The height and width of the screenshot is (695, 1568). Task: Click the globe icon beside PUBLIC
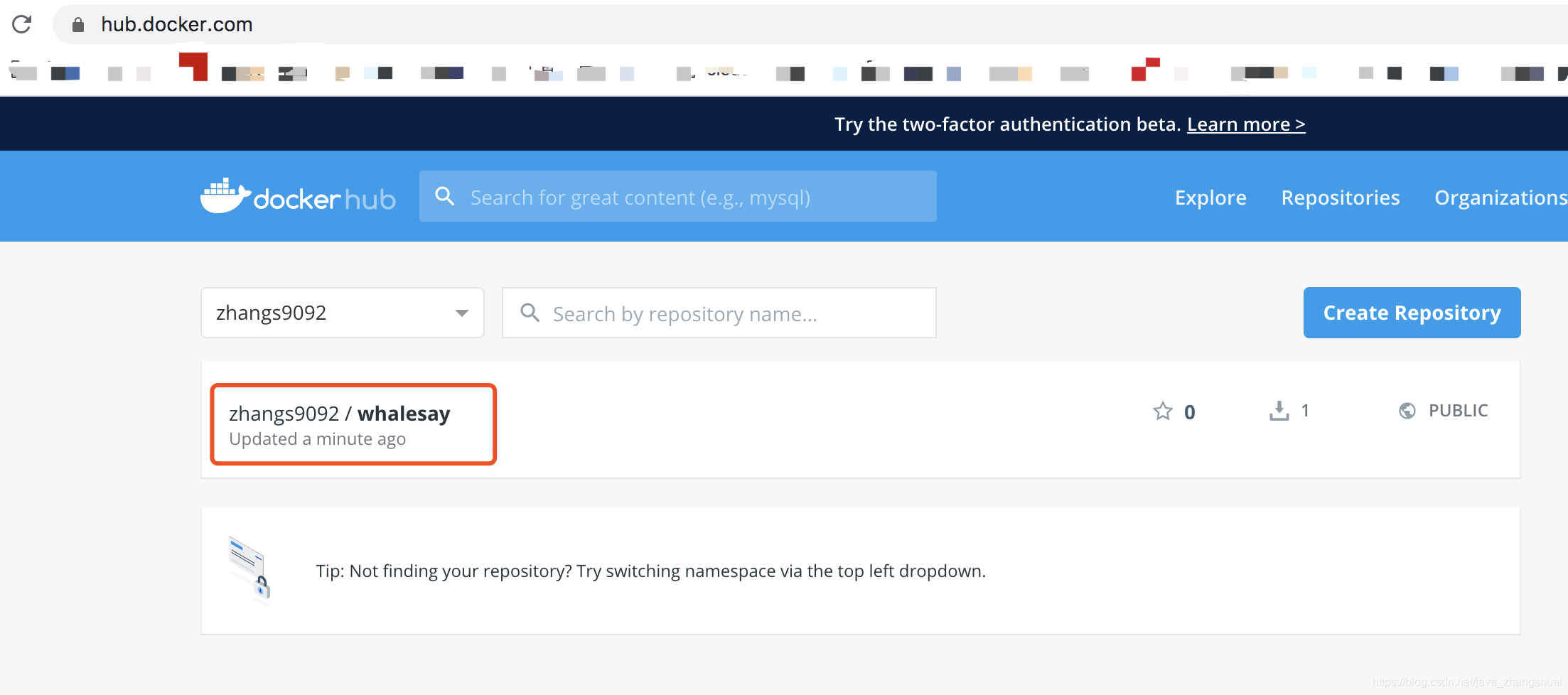point(1407,411)
